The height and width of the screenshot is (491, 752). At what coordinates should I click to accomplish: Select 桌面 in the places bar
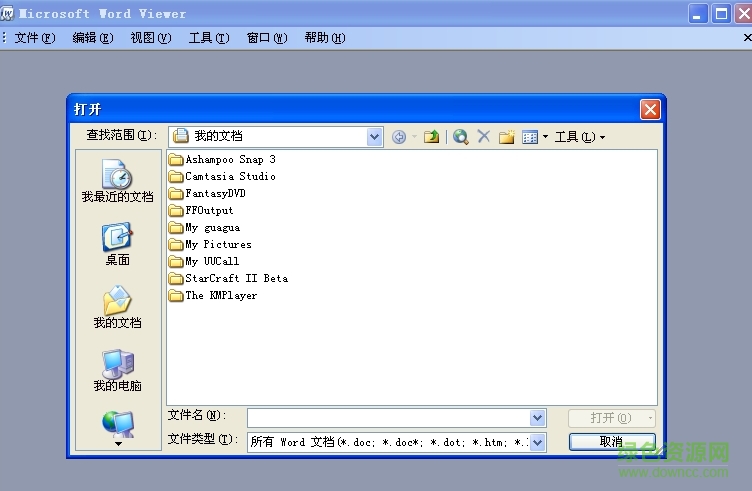click(x=117, y=245)
